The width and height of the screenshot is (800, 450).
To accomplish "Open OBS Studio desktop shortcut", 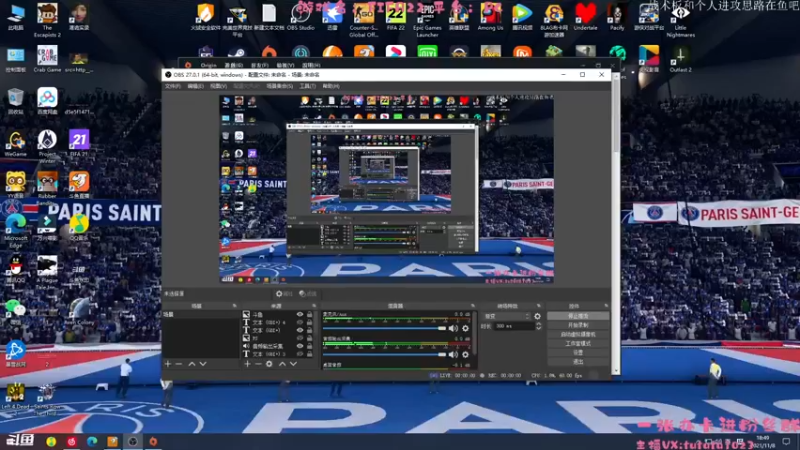I will [x=301, y=17].
